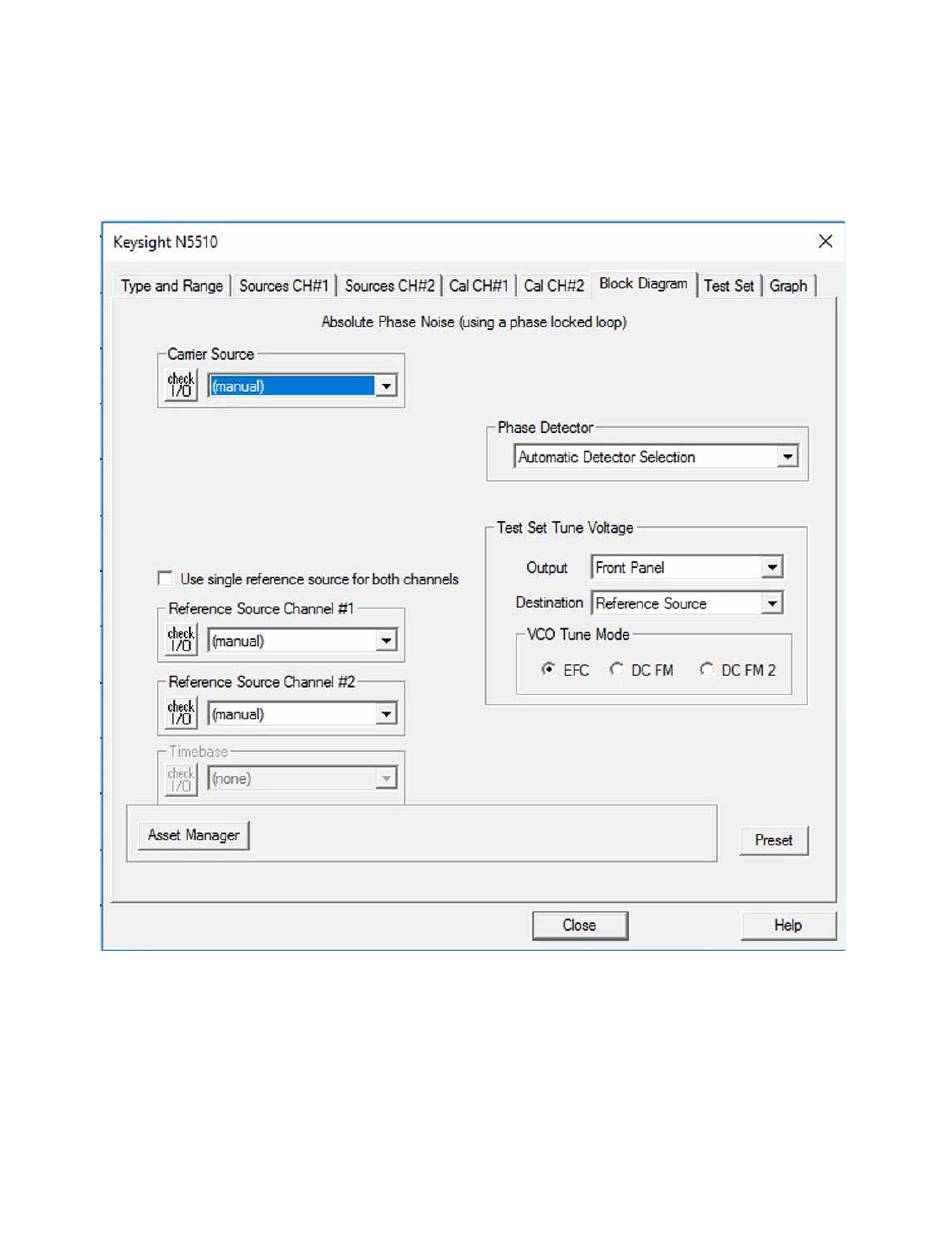Viewport: 950px width, 1260px height.
Task: Click the Help button
Action: click(x=788, y=926)
